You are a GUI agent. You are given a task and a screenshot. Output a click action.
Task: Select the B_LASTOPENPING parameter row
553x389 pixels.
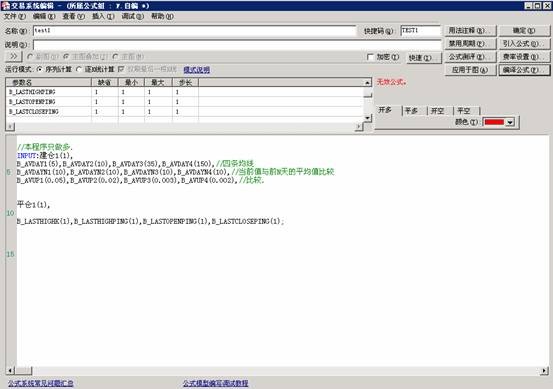(x=185, y=102)
